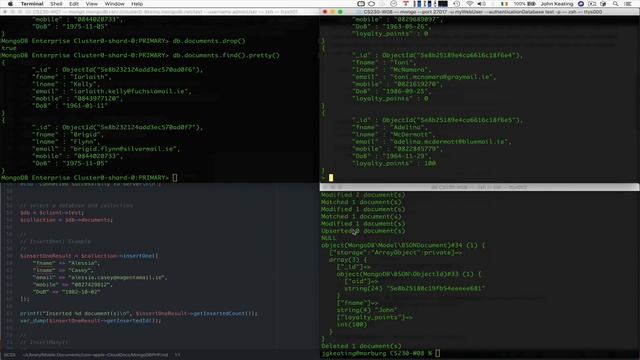Click the $collection = $db->documents; code line
Image resolution: width=640 pixels, height=360 pixels.
pyautogui.click(x=66, y=220)
